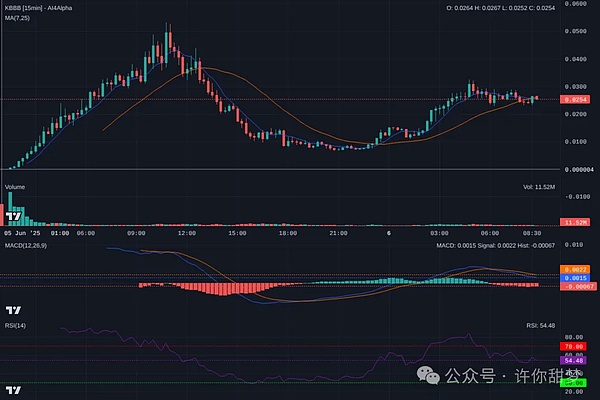
Task: Click the green 30.00 RSI level tag
Action: (x=574, y=382)
